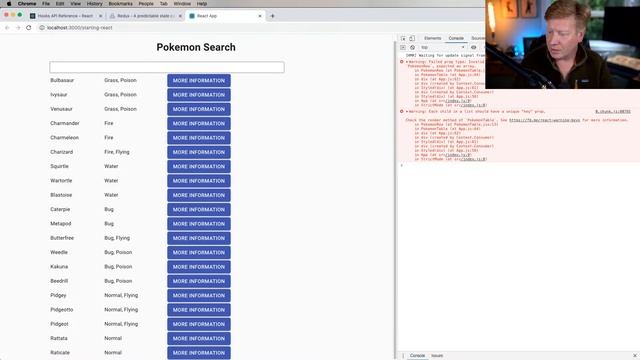Select the React App browser tab

pos(225,16)
